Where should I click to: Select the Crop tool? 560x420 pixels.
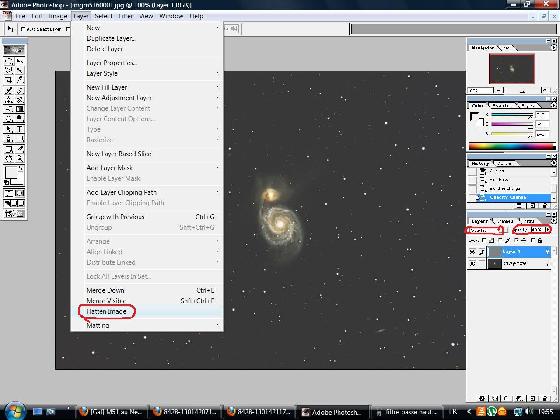(x=9, y=79)
